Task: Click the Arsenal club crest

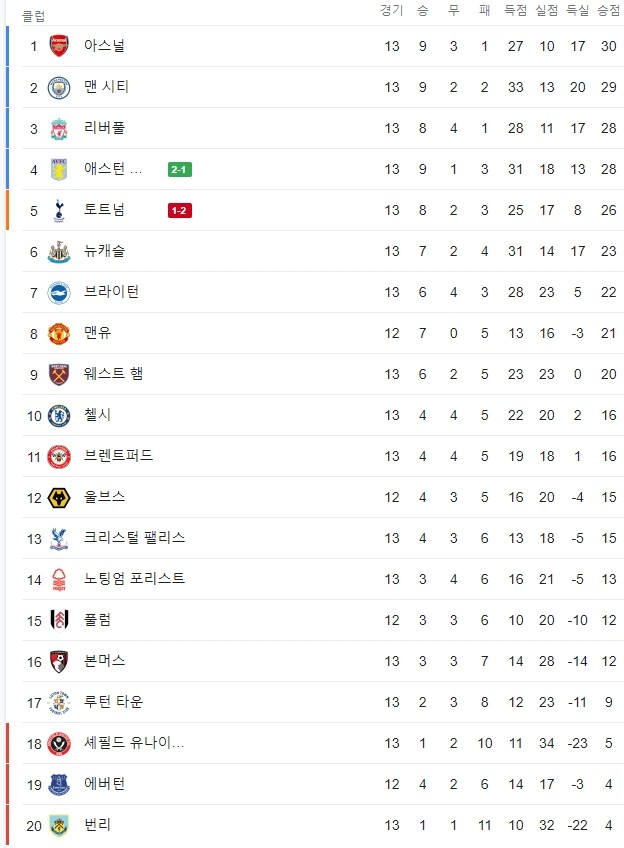Action: click(x=59, y=46)
